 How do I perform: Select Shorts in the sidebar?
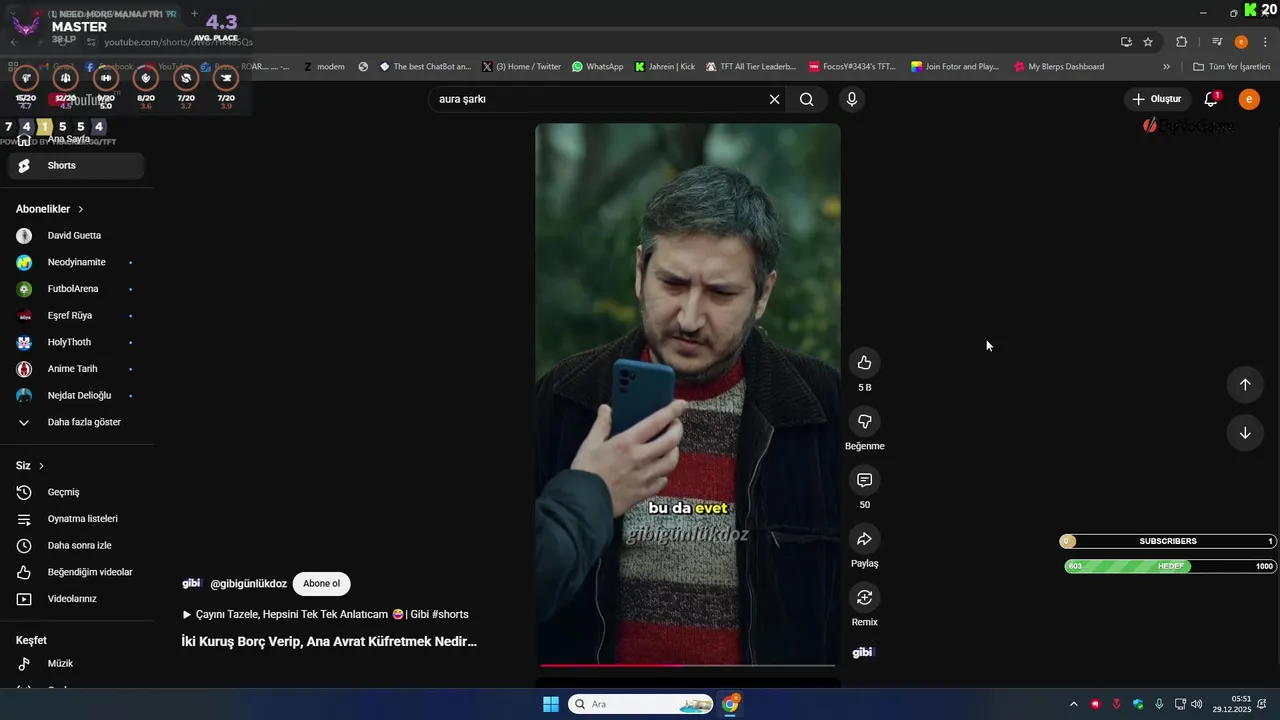click(76, 166)
